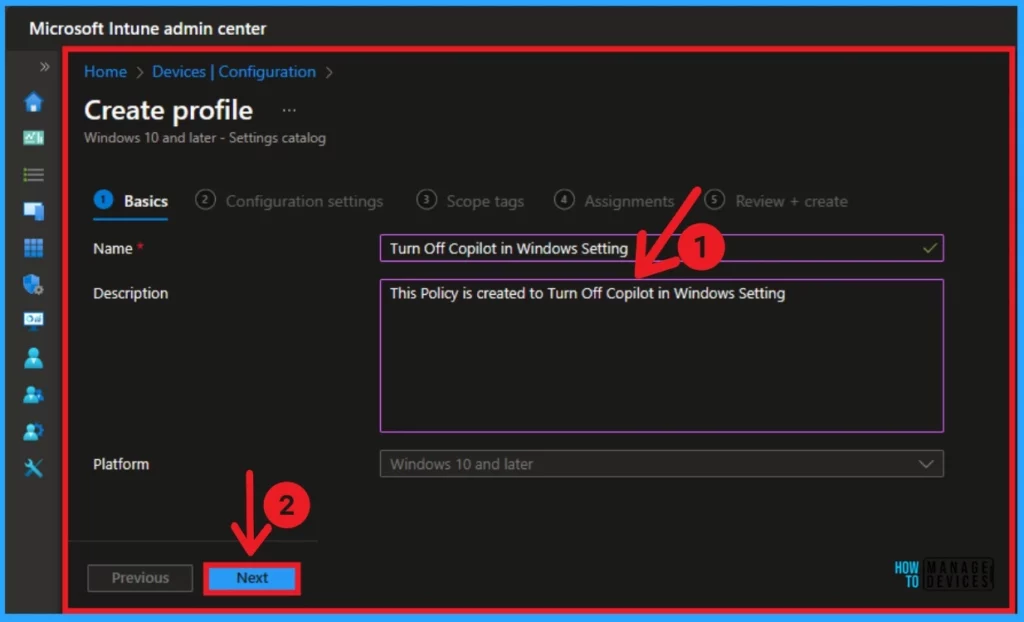Open Apps grid icon in sidebar
The height and width of the screenshot is (622, 1024).
33,248
